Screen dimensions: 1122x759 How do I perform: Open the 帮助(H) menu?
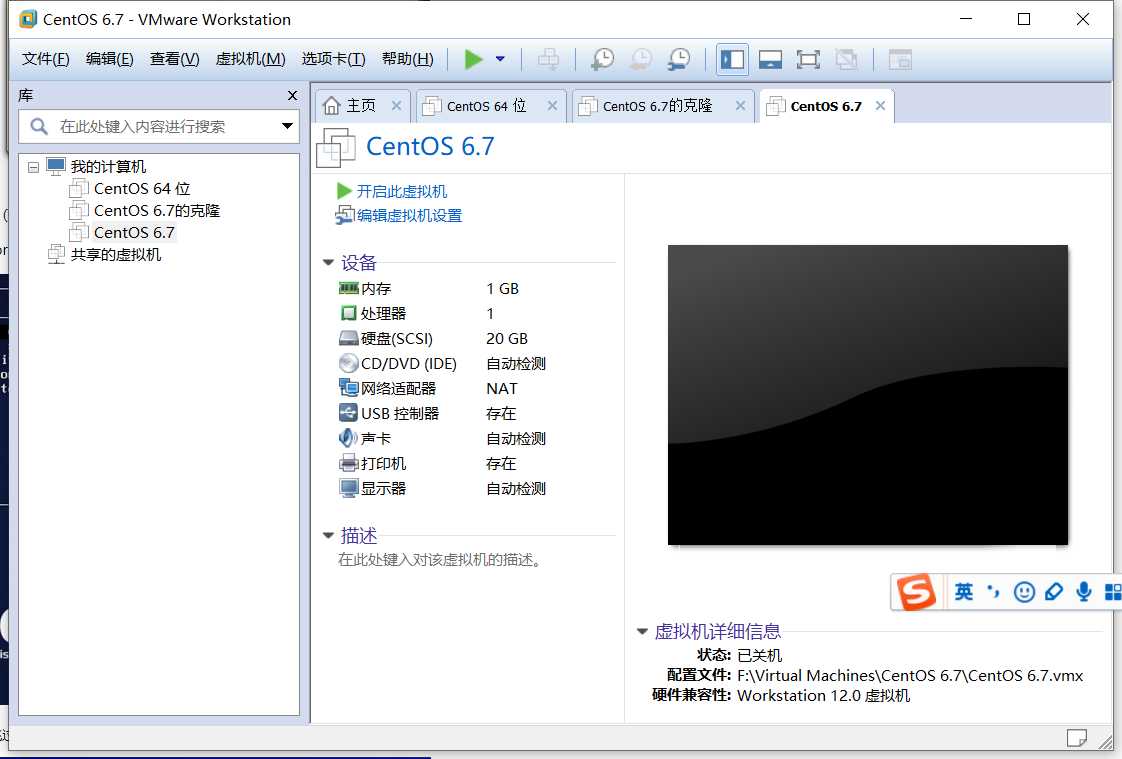(x=407, y=59)
